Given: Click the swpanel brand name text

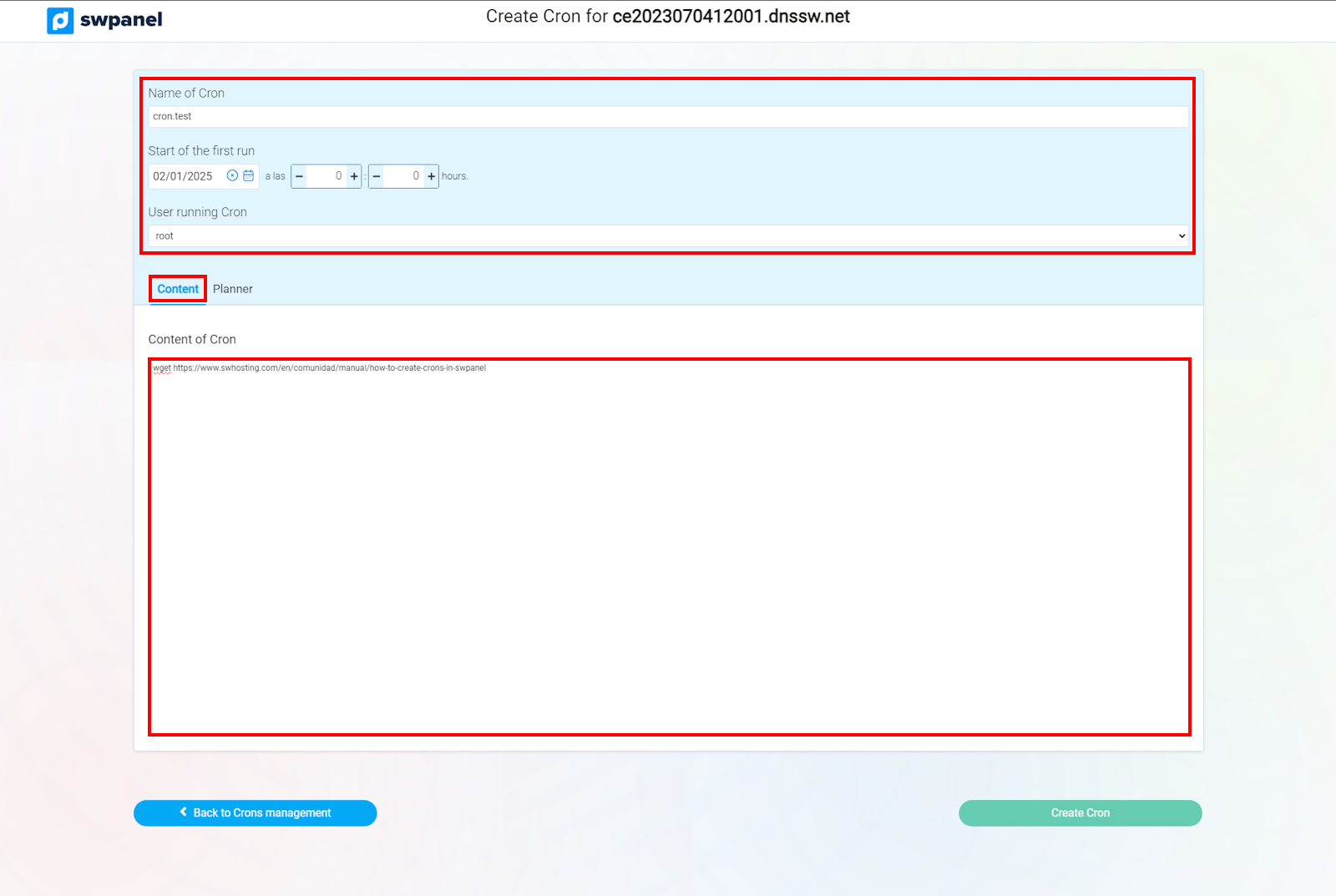Looking at the screenshot, I should [x=121, y=20].
